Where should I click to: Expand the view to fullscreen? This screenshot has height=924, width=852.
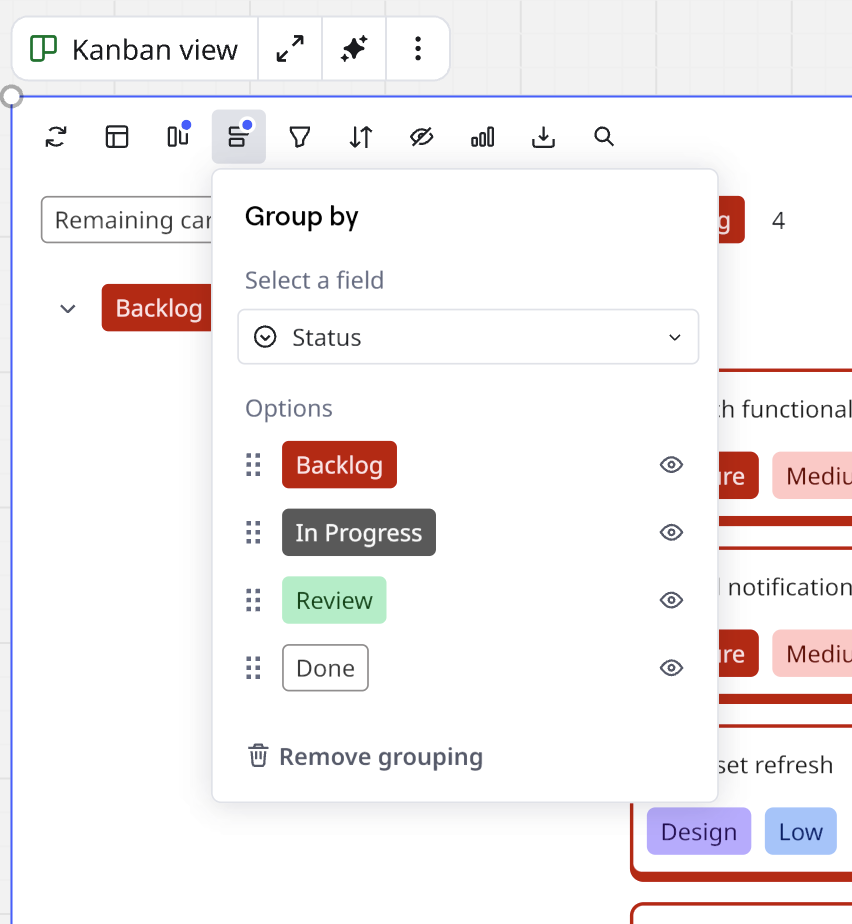coord(290,49)
